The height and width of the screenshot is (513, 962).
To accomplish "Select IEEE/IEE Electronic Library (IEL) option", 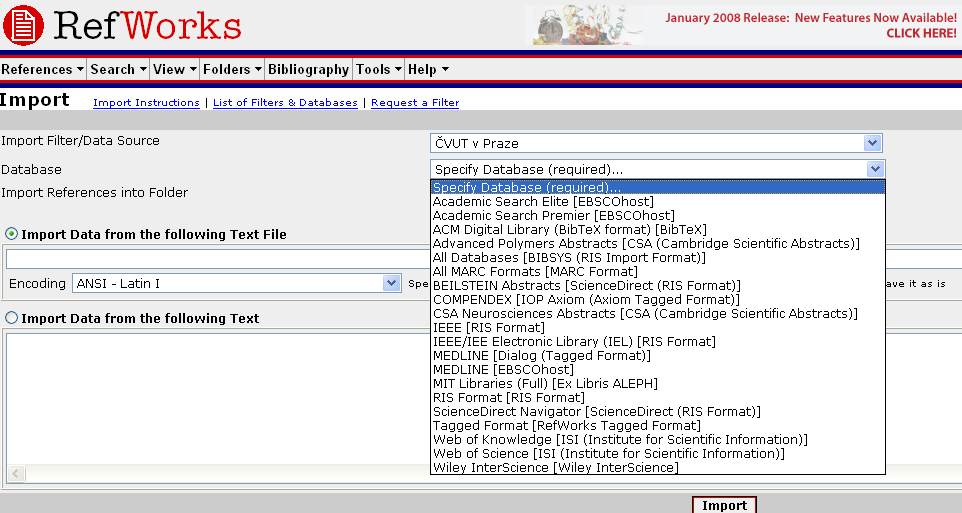I will 658,341.
